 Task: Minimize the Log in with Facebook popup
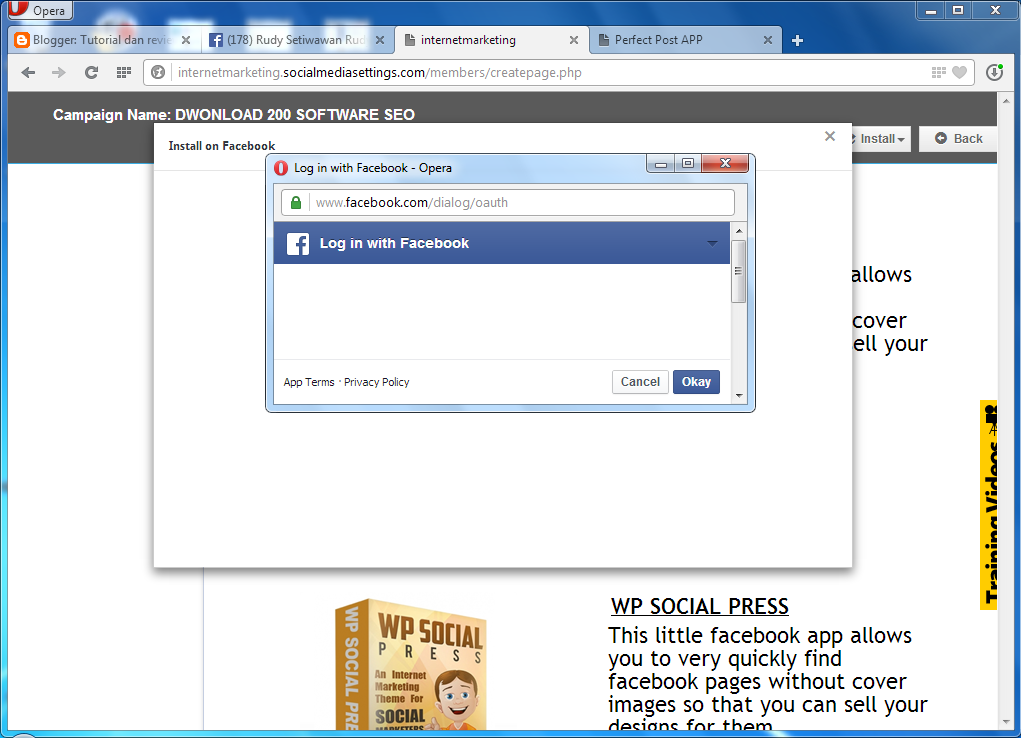[x=661, y=163]
